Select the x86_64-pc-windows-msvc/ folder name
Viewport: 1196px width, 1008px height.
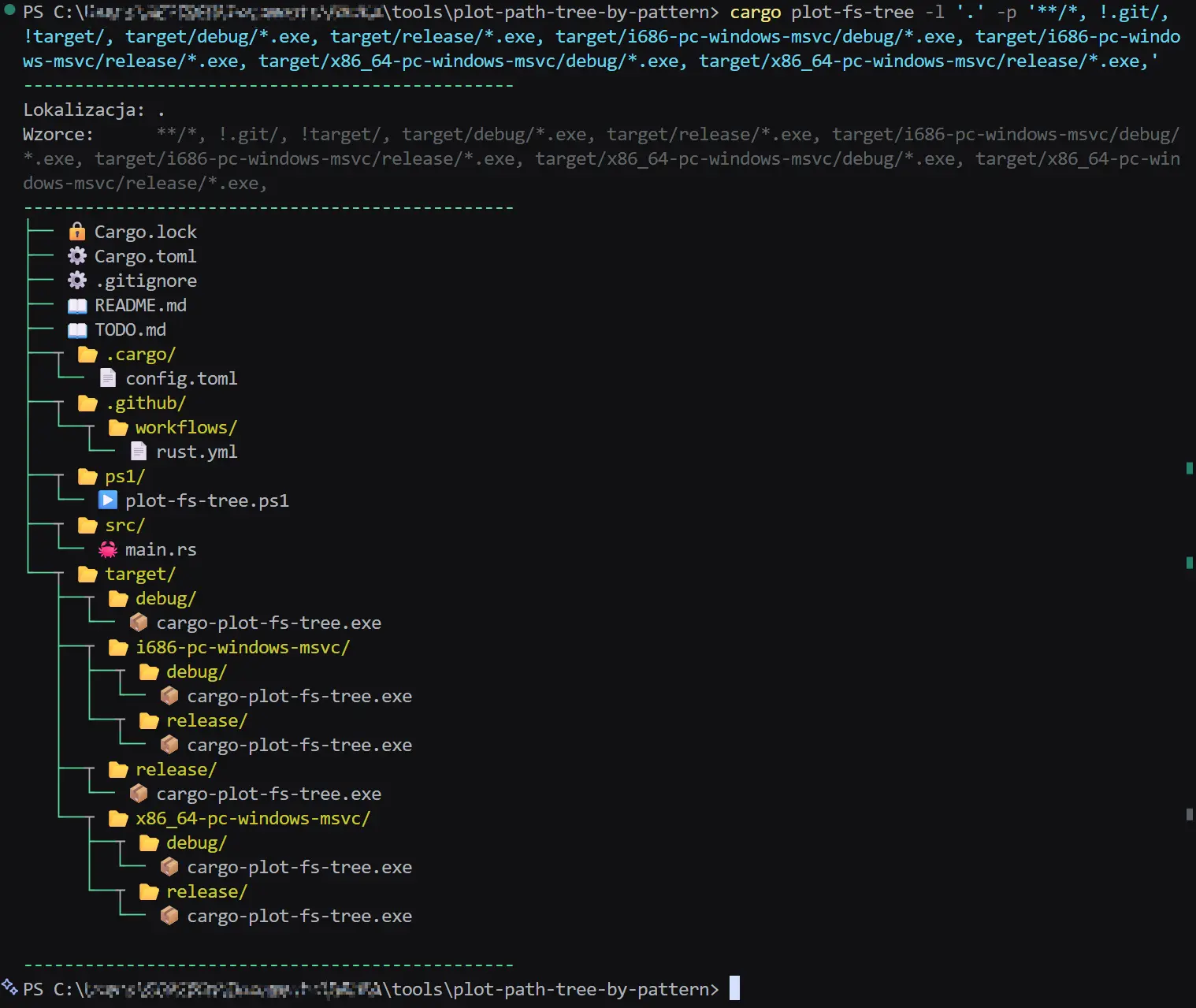253,819
